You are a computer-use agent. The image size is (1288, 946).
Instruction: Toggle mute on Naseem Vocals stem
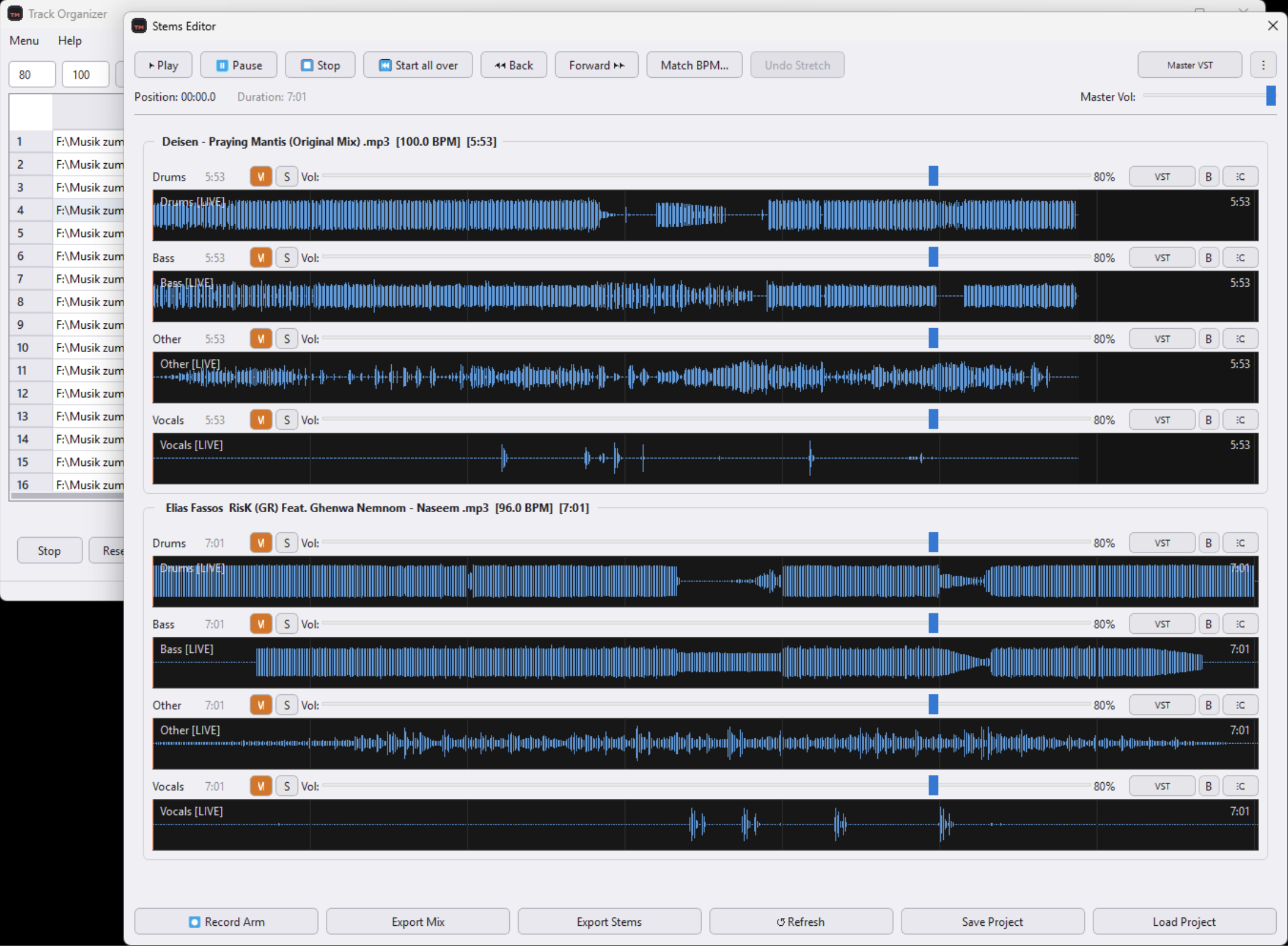(x=261, y=786)
